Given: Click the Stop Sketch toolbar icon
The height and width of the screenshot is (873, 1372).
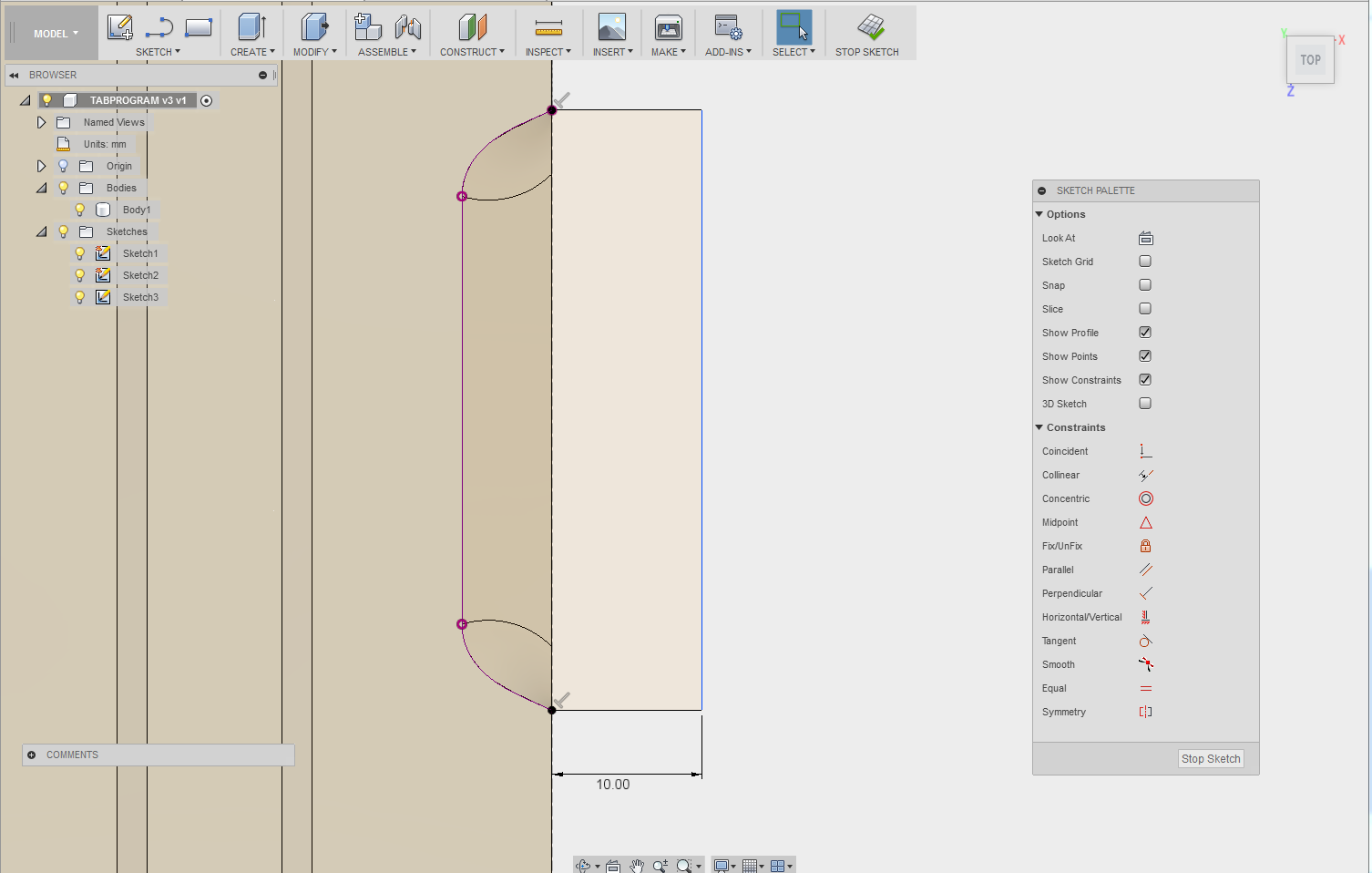Looking at the screenshot, I should 871,27.
